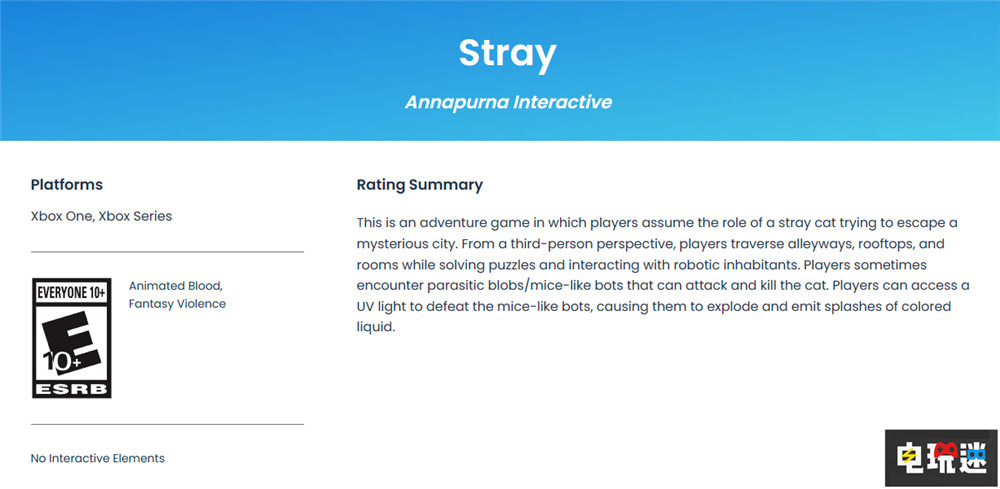The width and height of the screenshot is (1000, 489).
Task: Click the ESRB Everyone 10+ rating icon
Action: 72,338
